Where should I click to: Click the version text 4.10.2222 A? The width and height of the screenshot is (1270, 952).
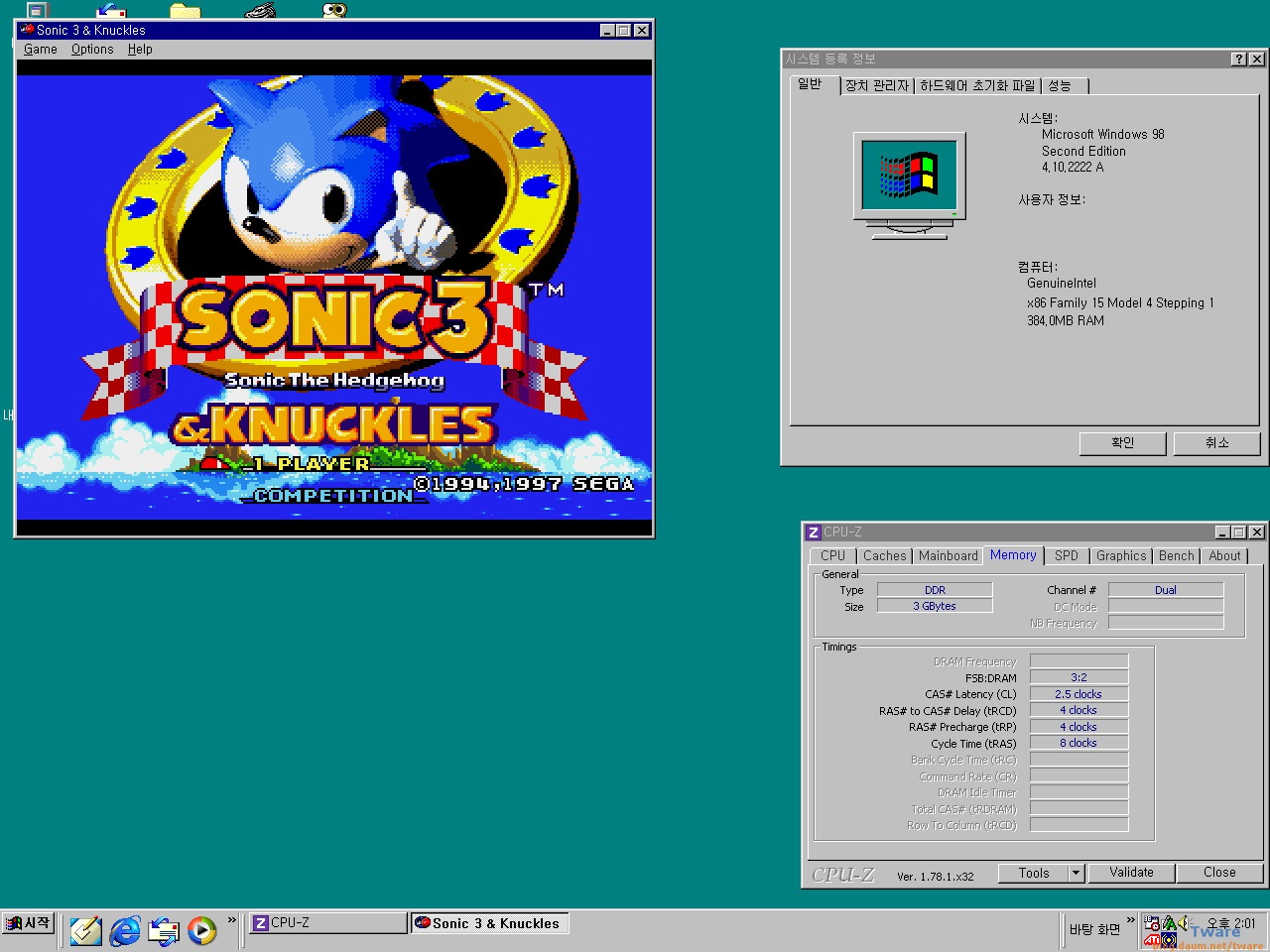pyautogui.click(x=1072, y=168)
